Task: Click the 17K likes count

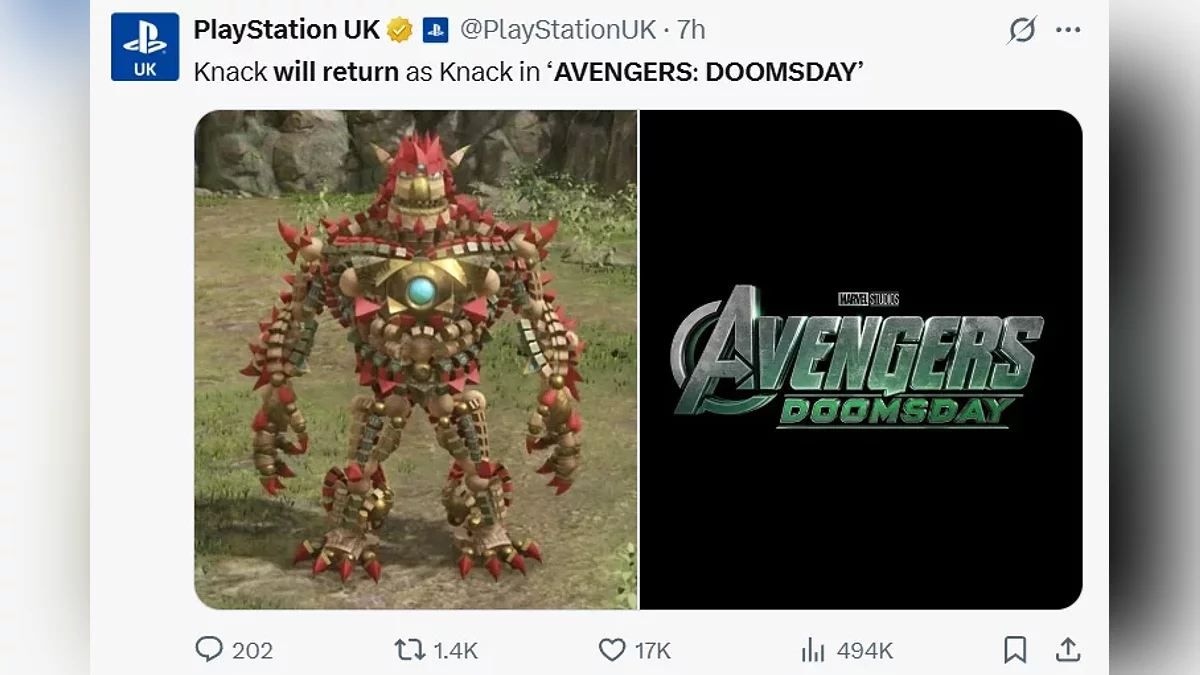Action: (653, 650)
